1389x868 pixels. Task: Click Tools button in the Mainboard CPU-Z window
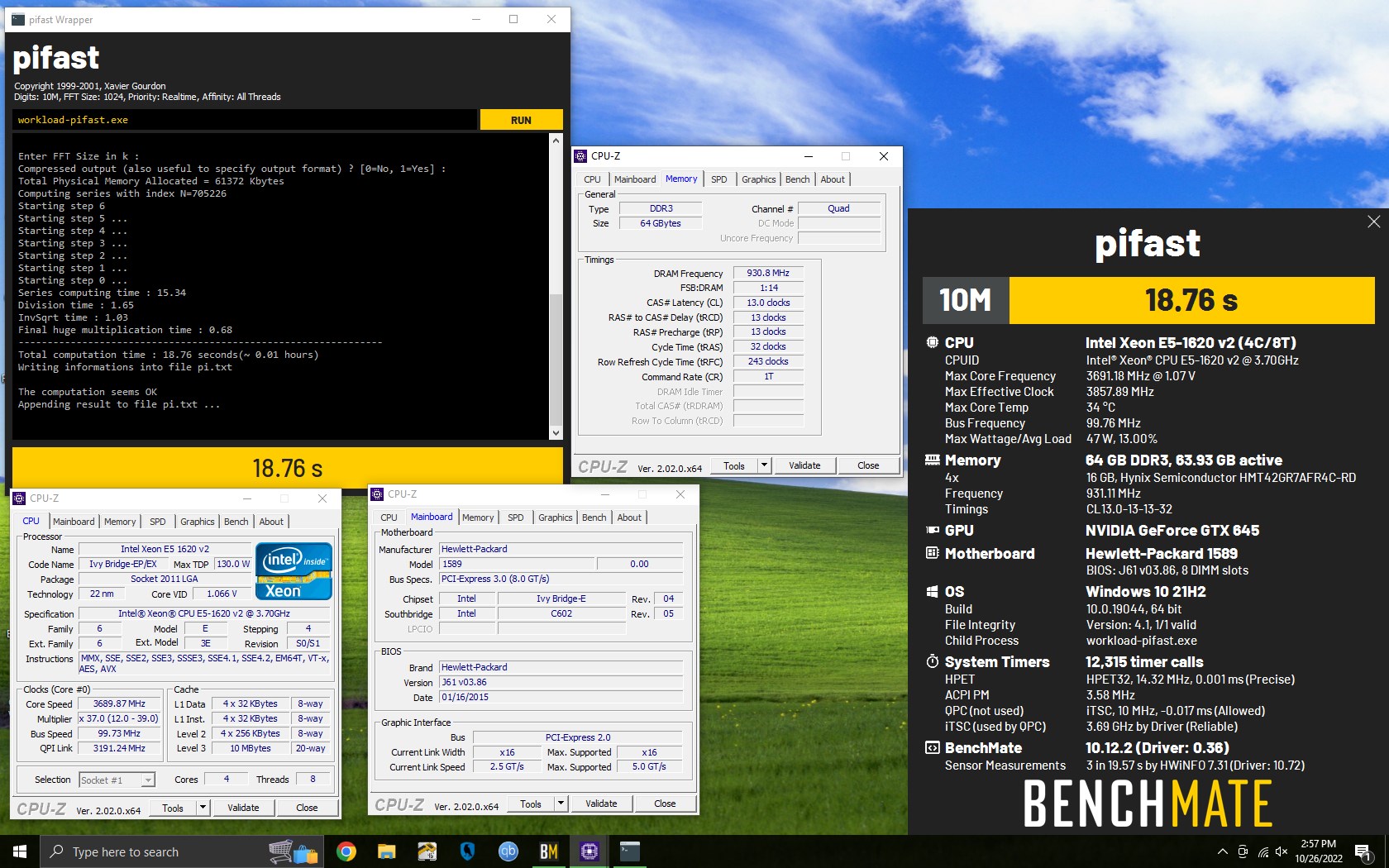click(531, 804)
